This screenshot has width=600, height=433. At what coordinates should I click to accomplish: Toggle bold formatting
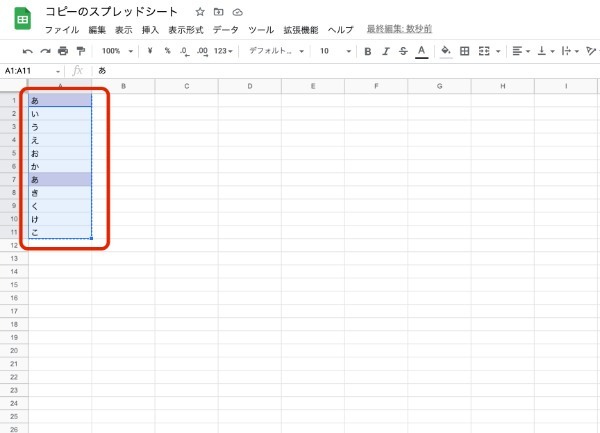(x=368, y=51)
